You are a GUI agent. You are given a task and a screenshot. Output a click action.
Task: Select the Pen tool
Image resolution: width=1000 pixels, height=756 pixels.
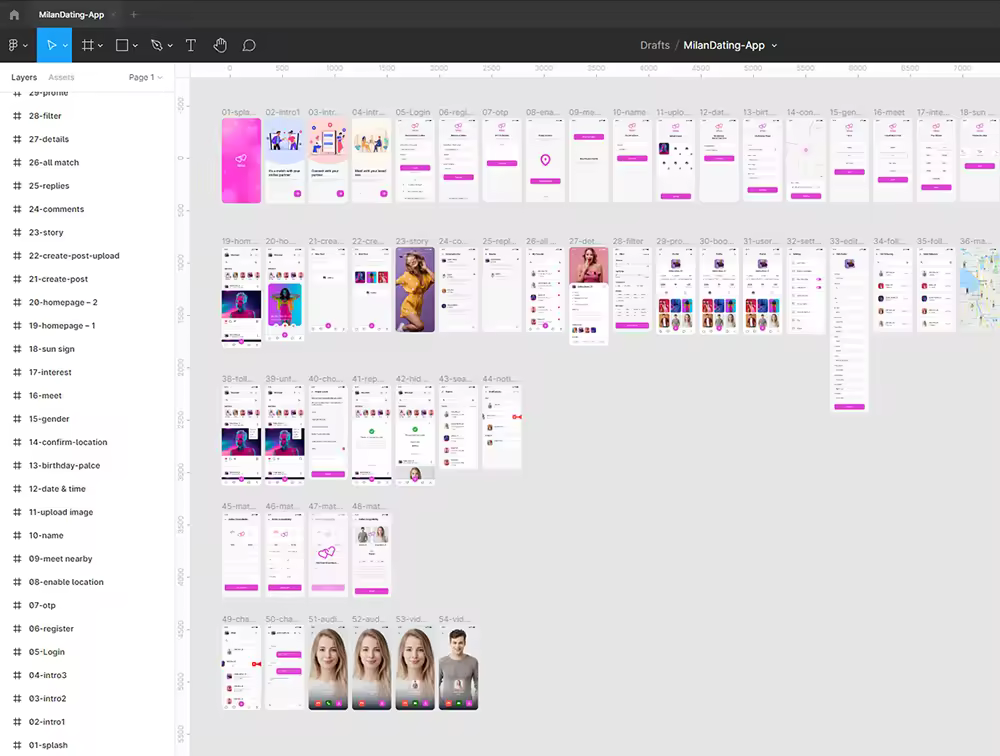[x=156, y=45]
